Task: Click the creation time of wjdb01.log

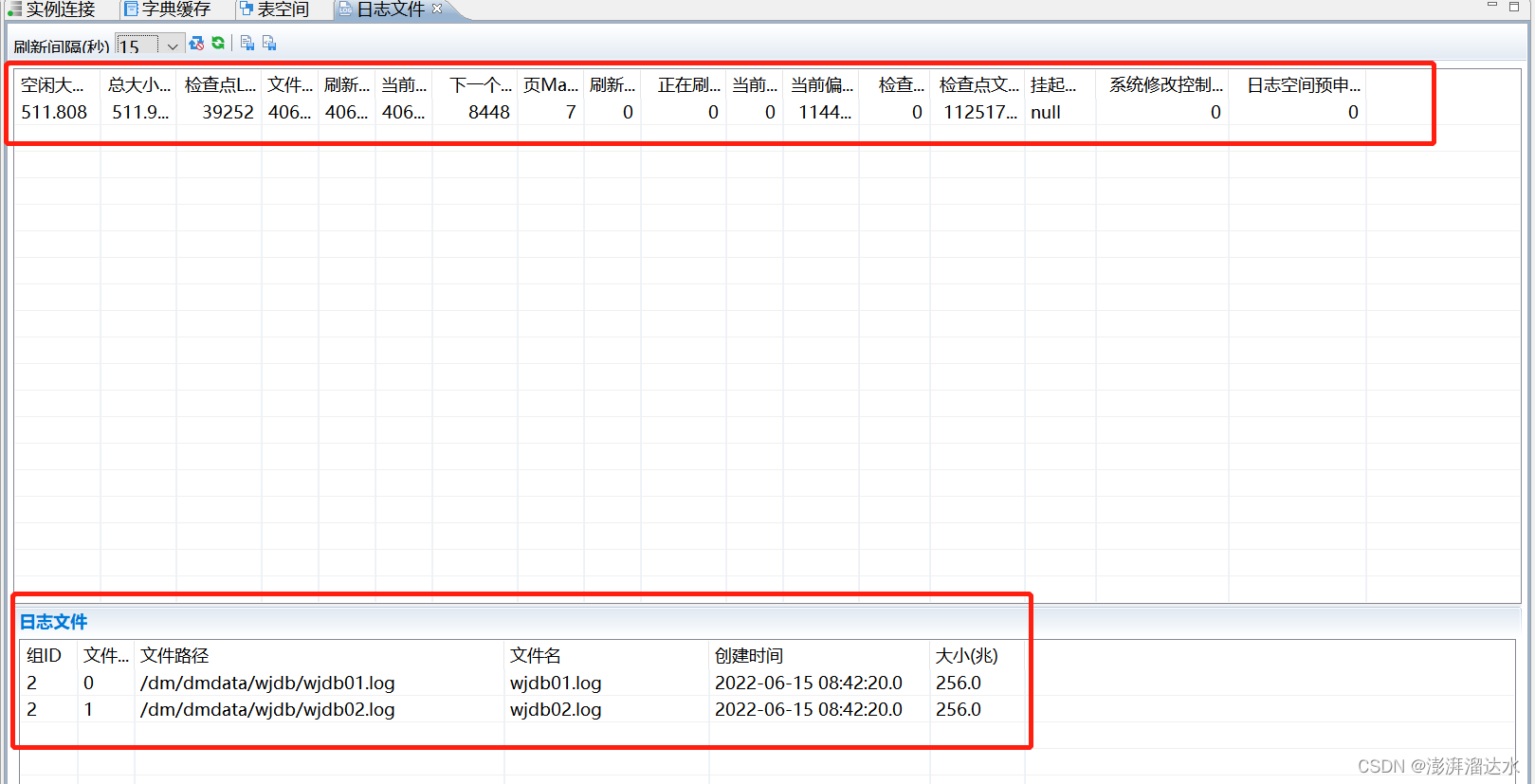Action: [809, 683]
